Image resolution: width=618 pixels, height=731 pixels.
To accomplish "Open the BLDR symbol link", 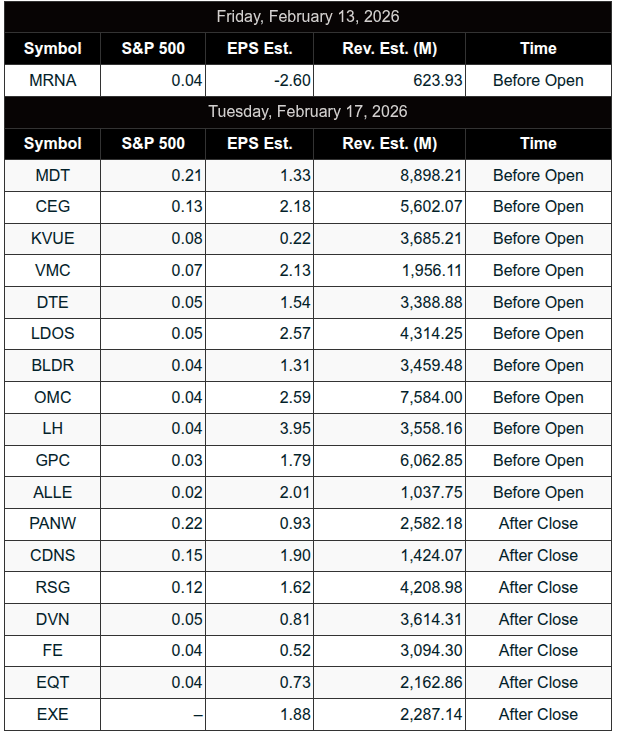I will pos(53,365).
